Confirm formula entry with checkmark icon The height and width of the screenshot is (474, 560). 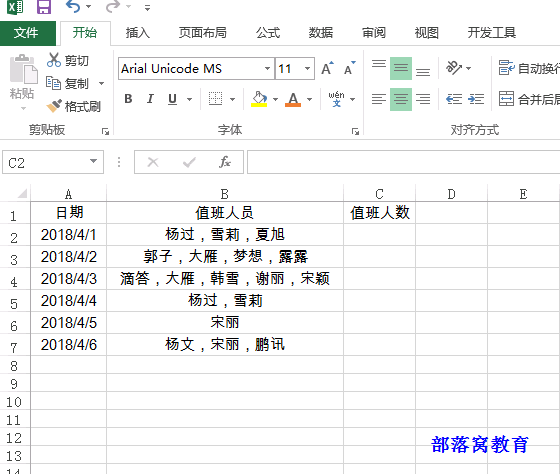coord(189,163)
